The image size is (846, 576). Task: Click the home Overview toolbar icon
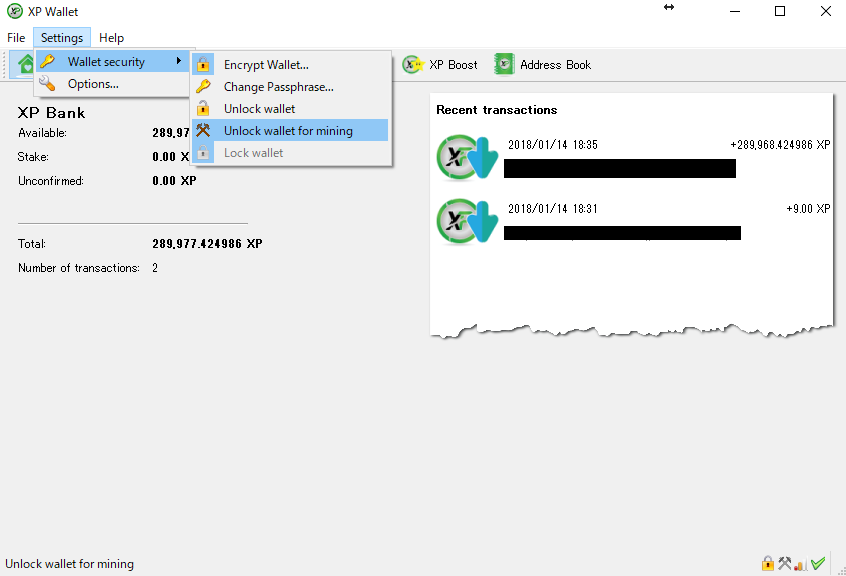click(x=25, y=65)
